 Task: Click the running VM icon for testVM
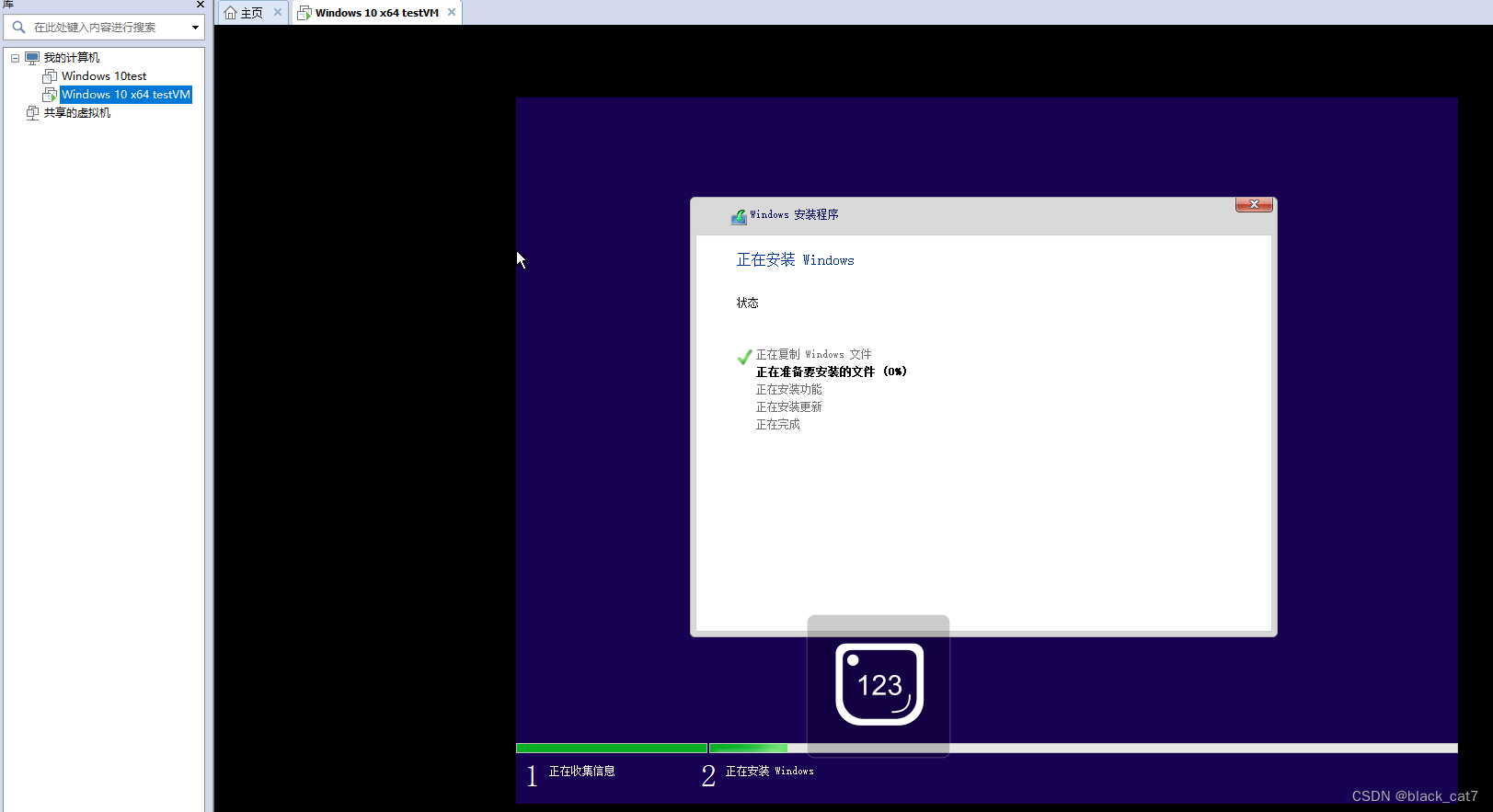(50, 95)
